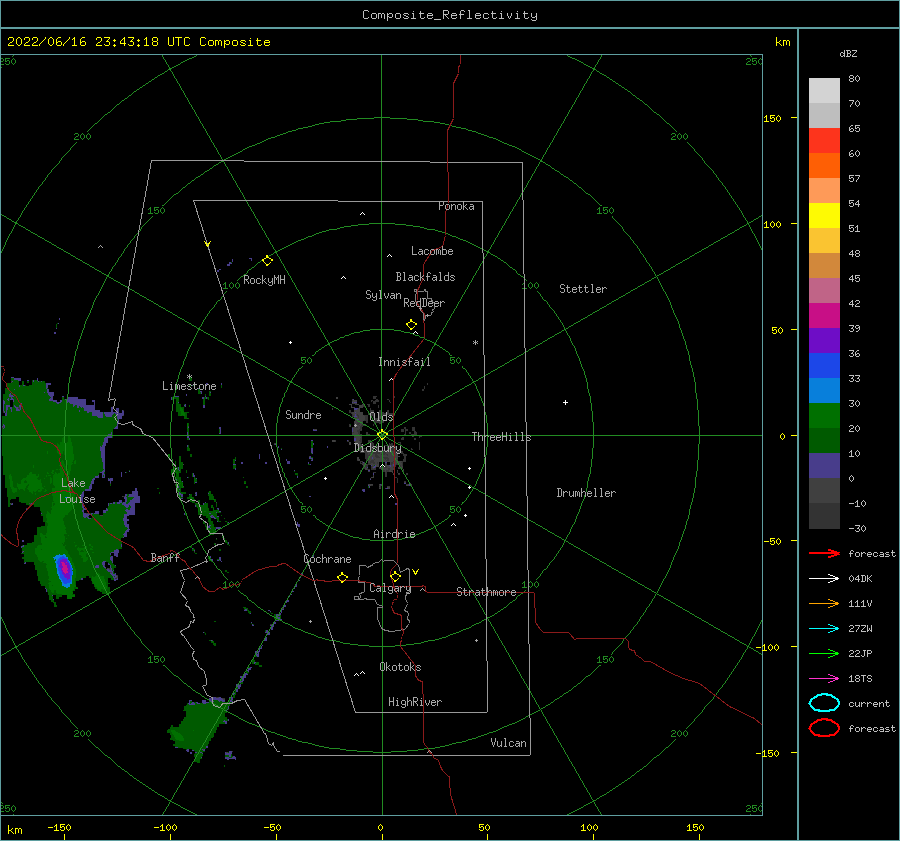Click the Innisfail label
This screenshot has height=841, width=900.
tap(404, 362)
